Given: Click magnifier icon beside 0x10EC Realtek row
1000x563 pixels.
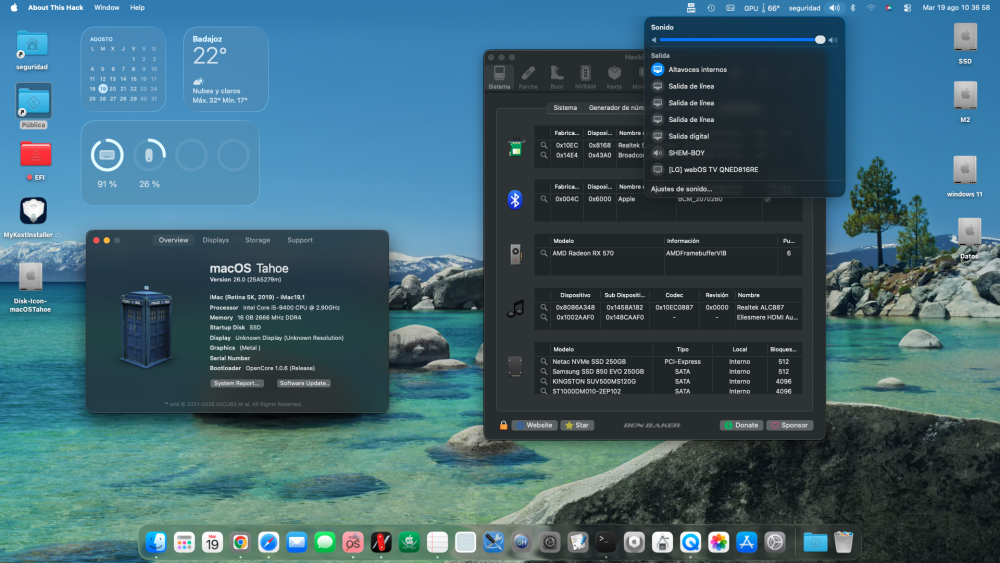Looking at the screenshot, I should pyautogui.click(x=544, y=145).
